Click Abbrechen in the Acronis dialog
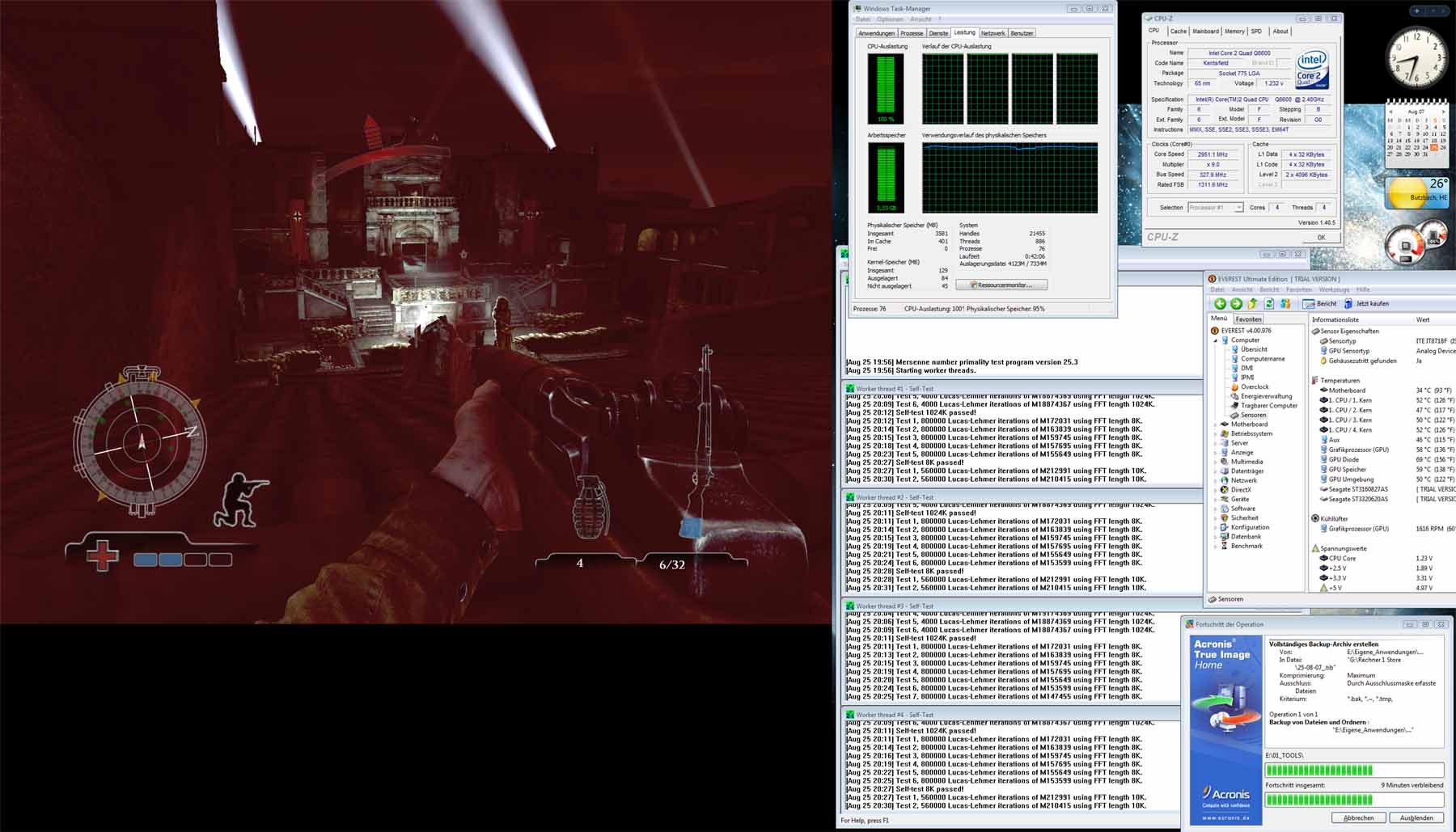1456x832 pixels. 1358,817
